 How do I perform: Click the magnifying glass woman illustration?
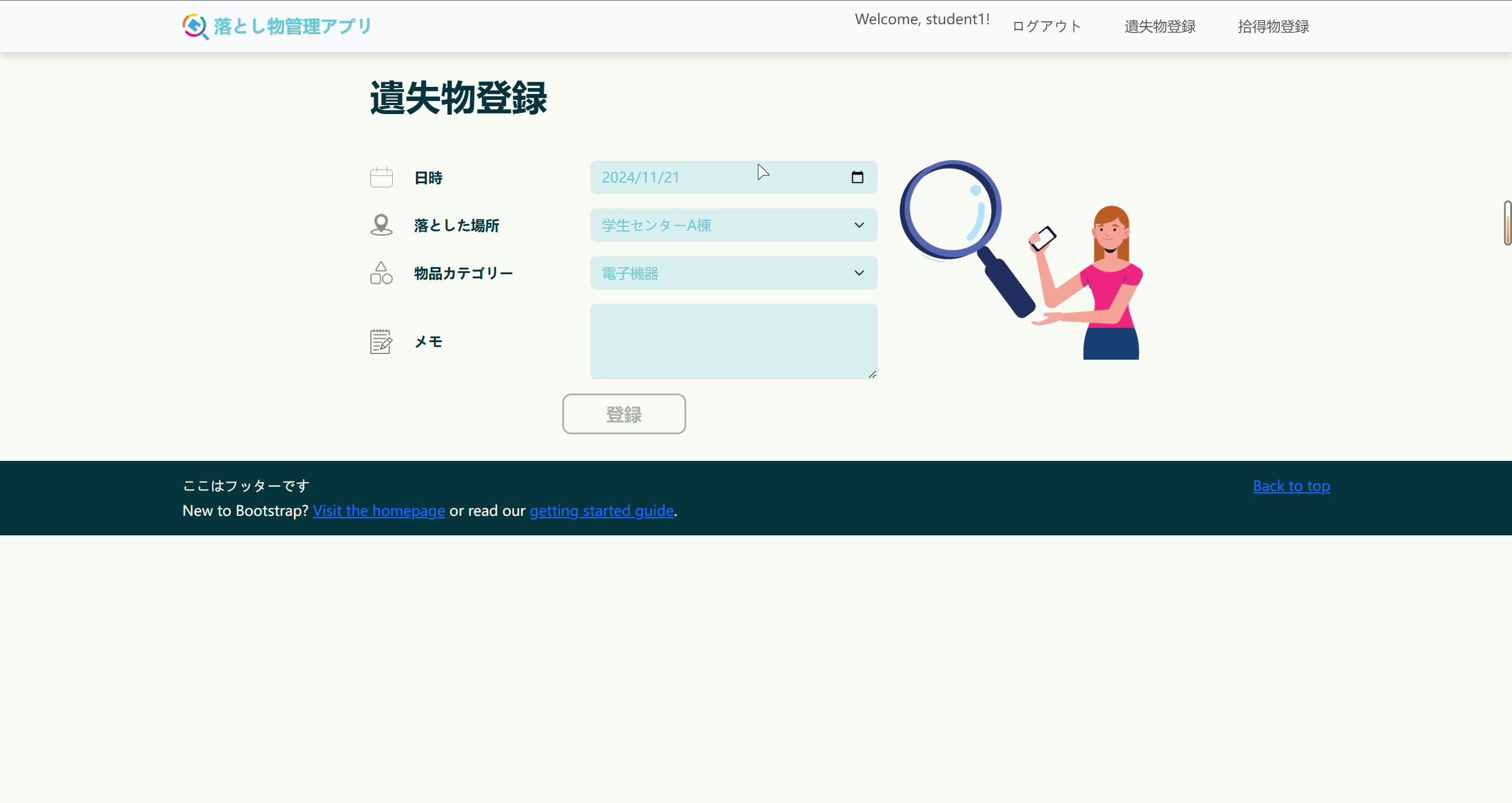pyautogui.click(x=1021, y=260)
